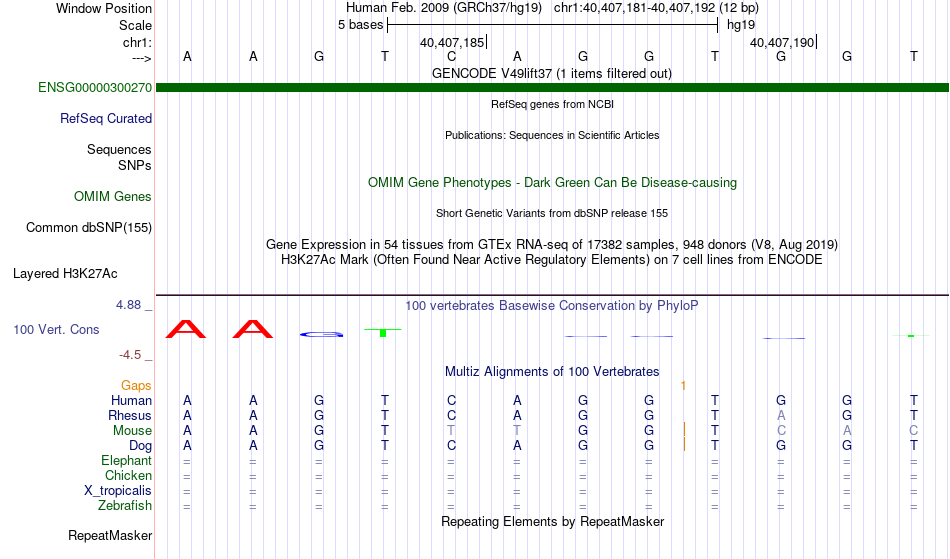Click the Elephant species label

[x=126, y=460]
